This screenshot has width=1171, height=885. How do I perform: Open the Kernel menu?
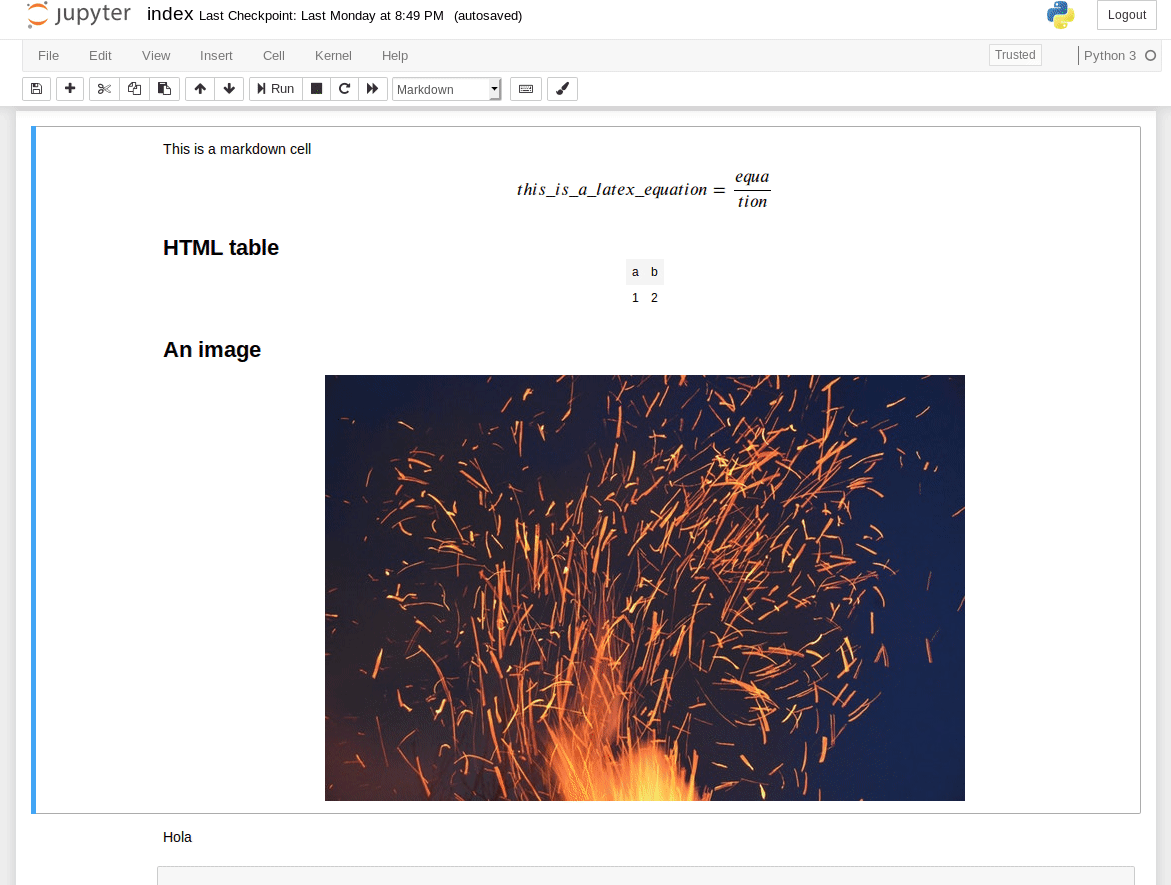(333, 56)
